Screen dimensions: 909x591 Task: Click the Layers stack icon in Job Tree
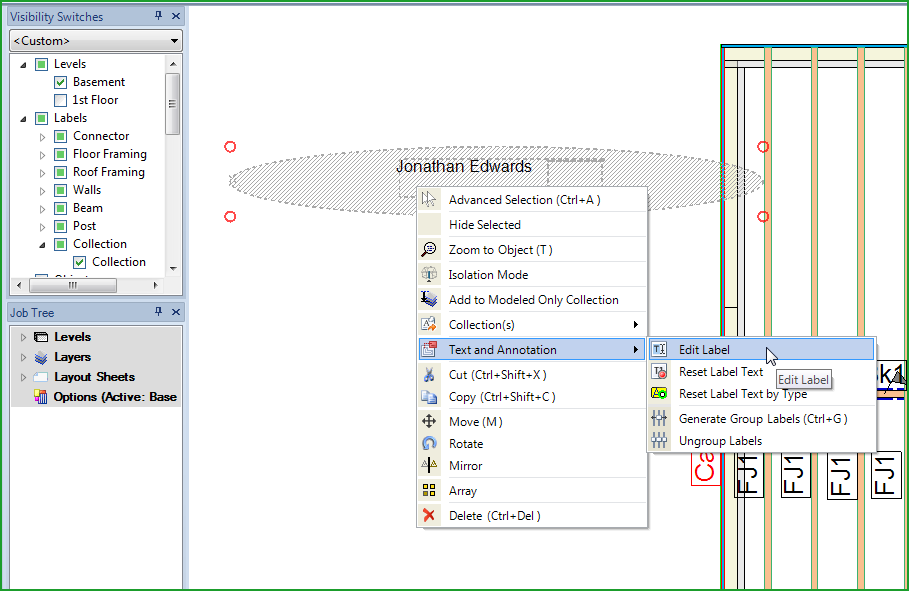coord(41,357)
